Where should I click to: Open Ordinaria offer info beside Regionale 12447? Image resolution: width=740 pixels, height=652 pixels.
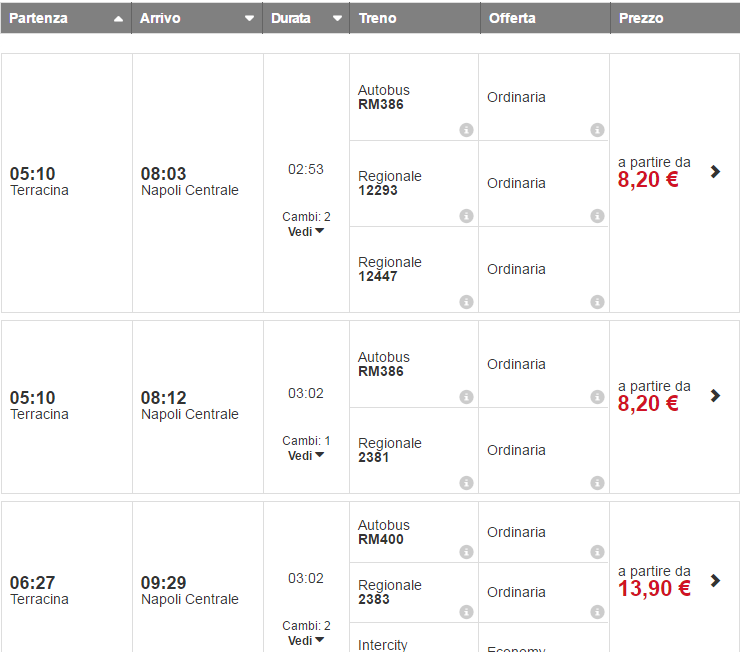tap(597, 302)
